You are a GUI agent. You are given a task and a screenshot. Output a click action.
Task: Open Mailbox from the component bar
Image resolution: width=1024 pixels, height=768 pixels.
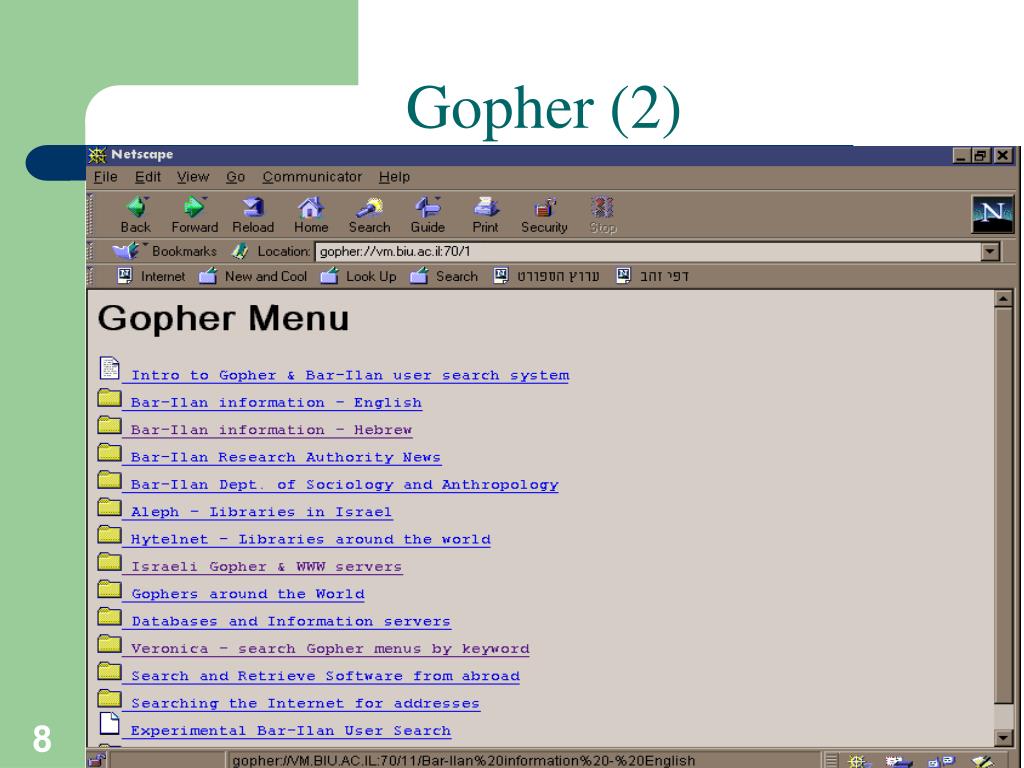[898, 761]
